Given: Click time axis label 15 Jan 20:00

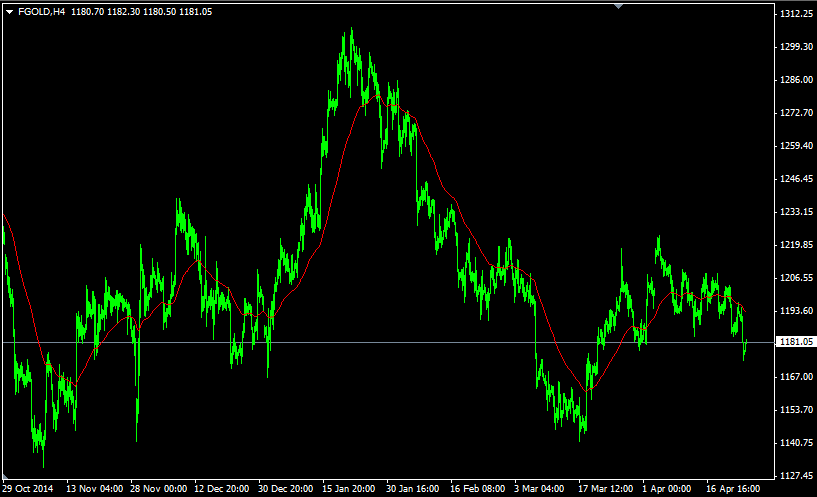Looking at the screenshot, I should tap(349, 489).
